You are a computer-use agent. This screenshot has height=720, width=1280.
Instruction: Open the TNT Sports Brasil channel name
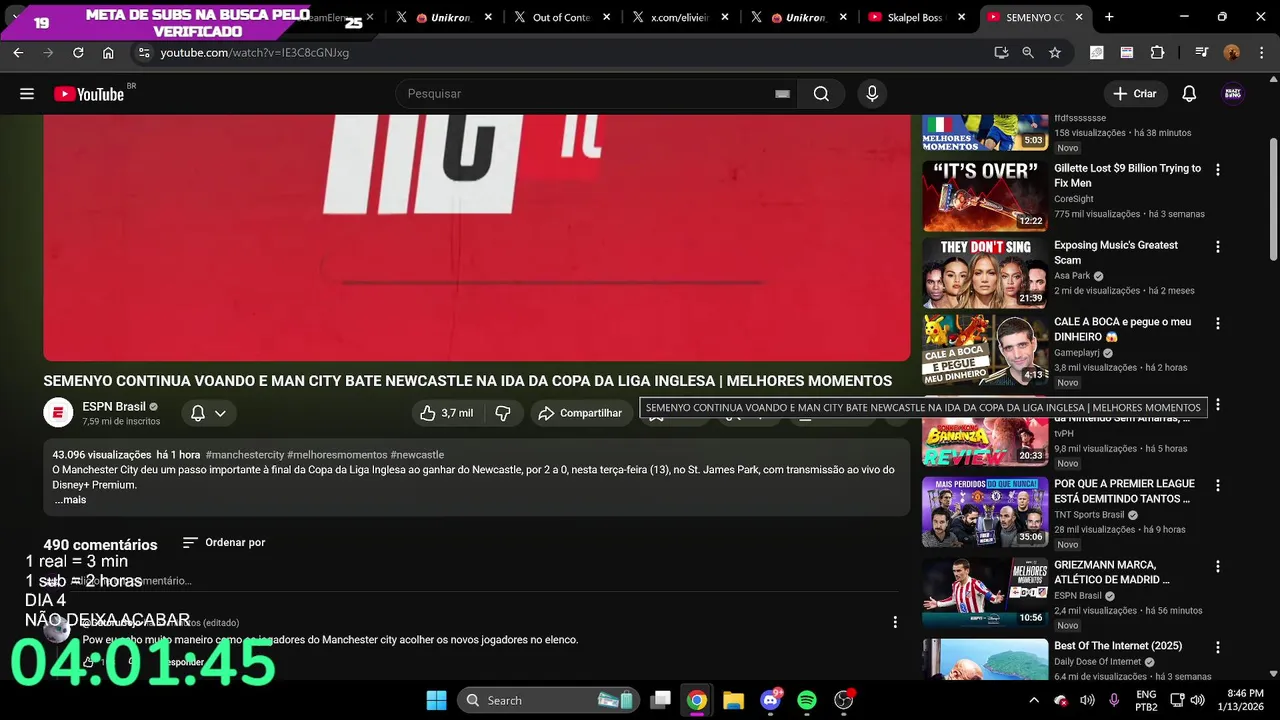pyautogui.click(x=1089, y=515)
